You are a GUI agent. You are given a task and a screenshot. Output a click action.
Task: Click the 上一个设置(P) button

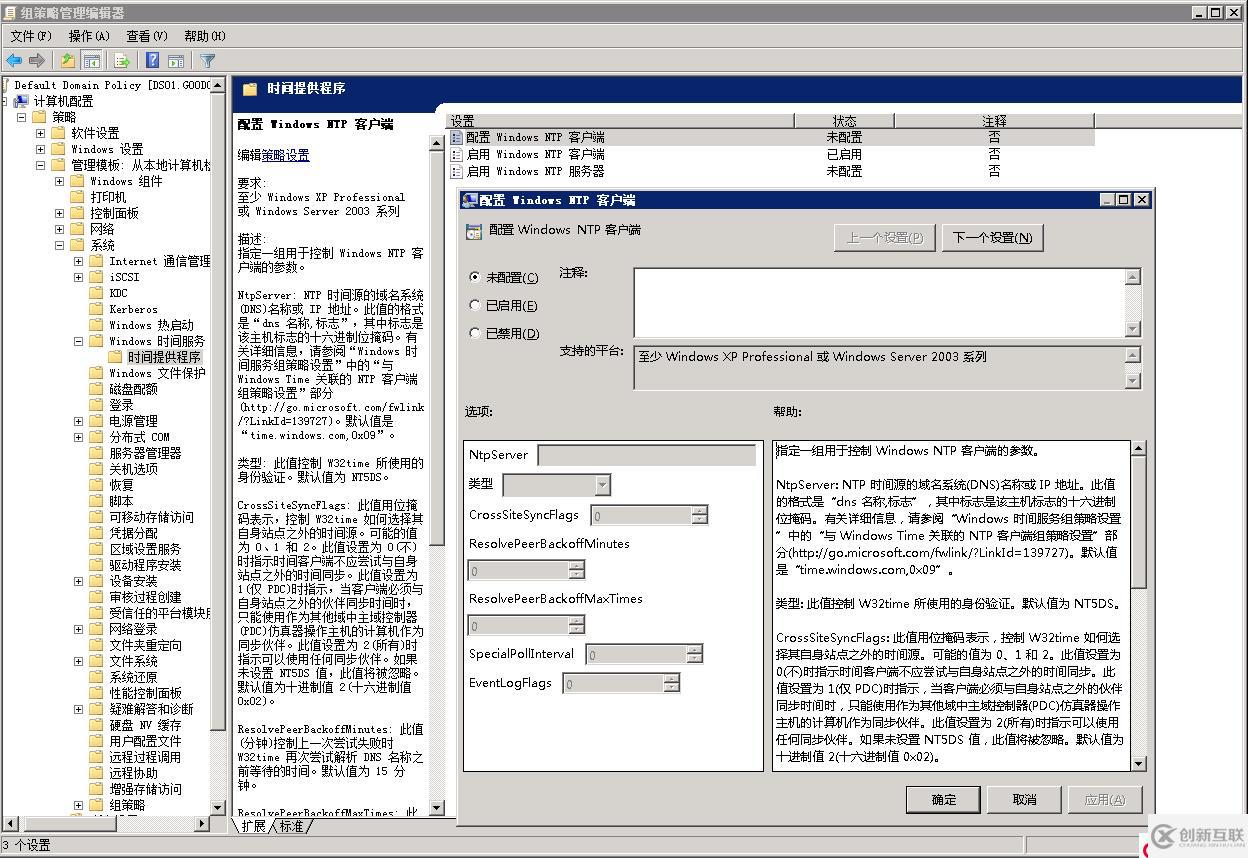click(x=884, y=238)
